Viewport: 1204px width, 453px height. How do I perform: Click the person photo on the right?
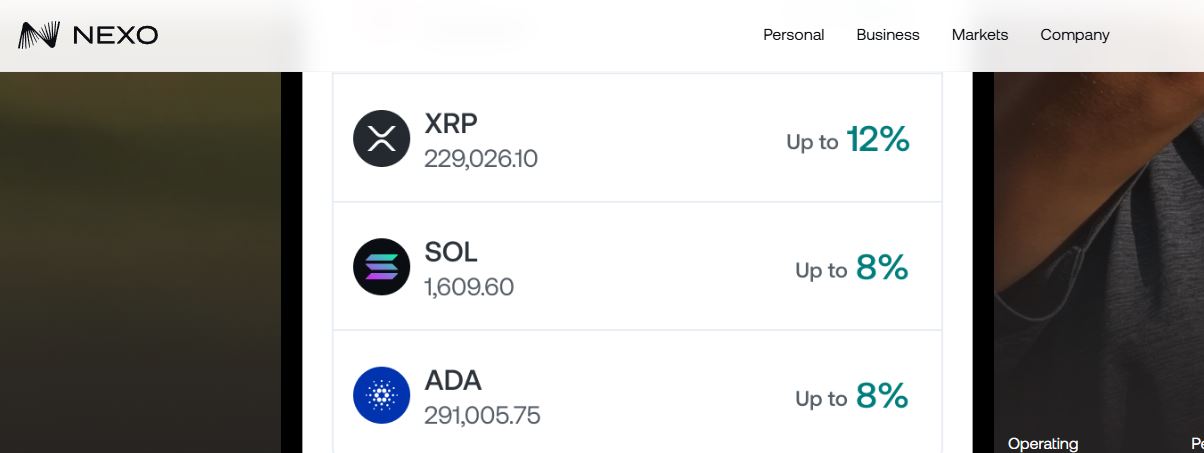pyautogui.click(x=1100, y=250)
